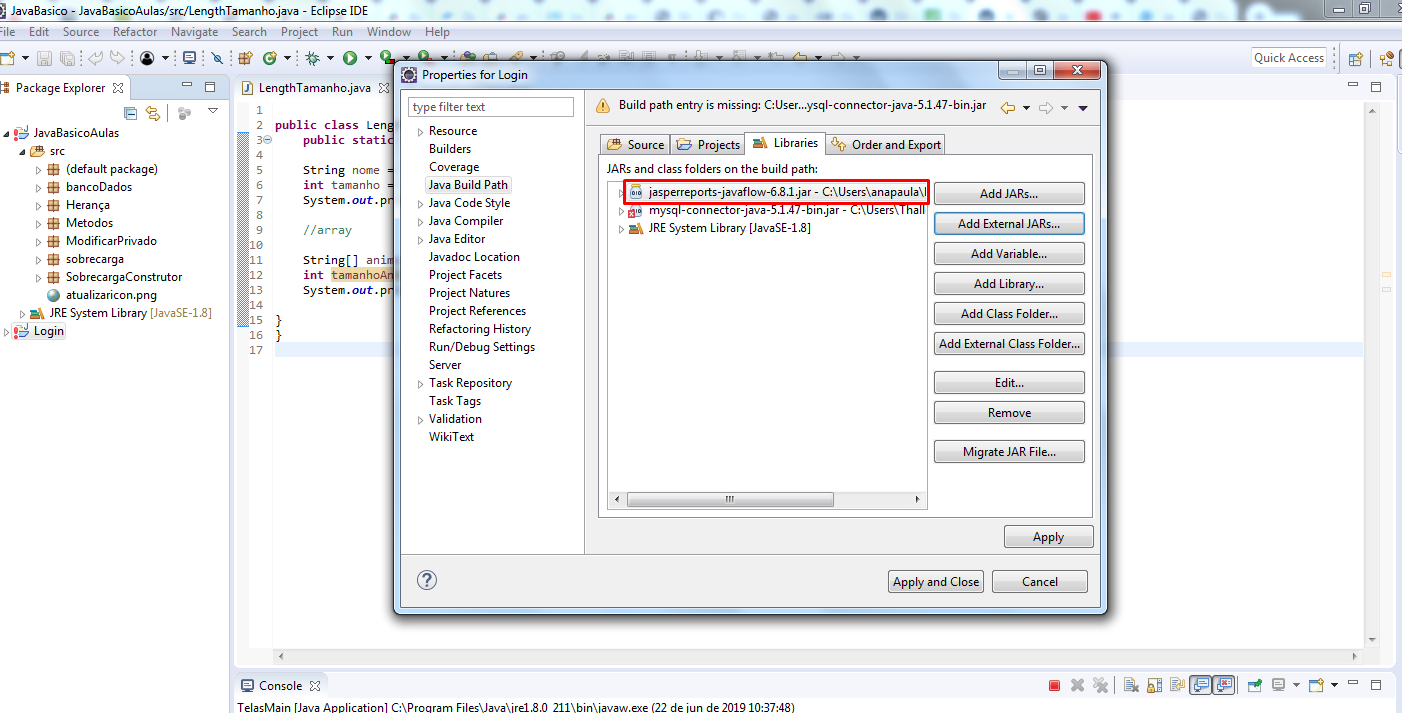Expand the mysql-connector jar entry
The image size is (1402, 713).
[621, 211]
